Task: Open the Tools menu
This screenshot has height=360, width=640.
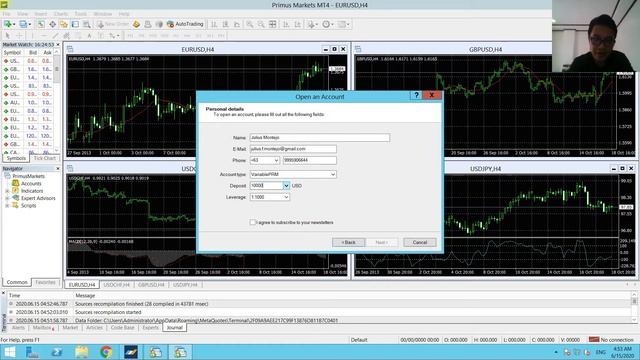Action: (x=80, y=14)
